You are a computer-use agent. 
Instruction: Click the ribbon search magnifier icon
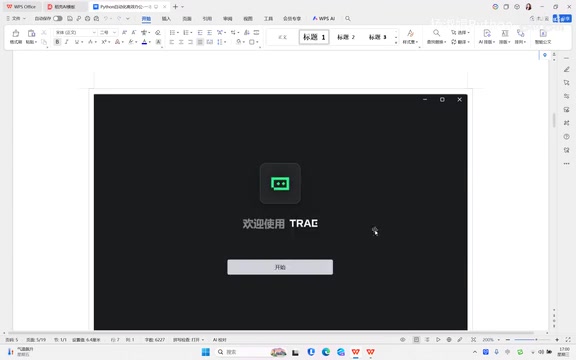pos(348,18)
